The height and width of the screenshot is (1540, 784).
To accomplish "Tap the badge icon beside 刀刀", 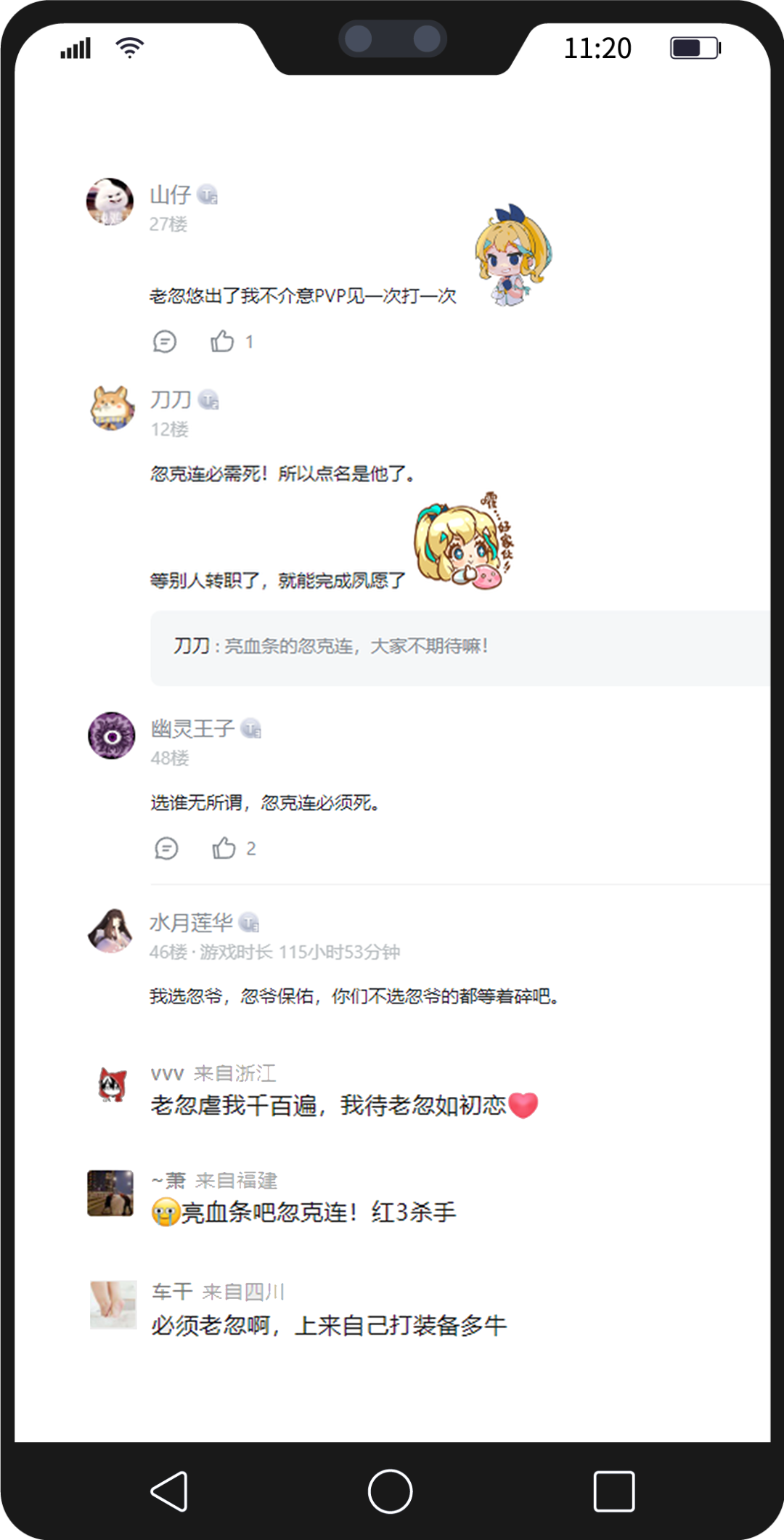I will (x=209, y=399).
